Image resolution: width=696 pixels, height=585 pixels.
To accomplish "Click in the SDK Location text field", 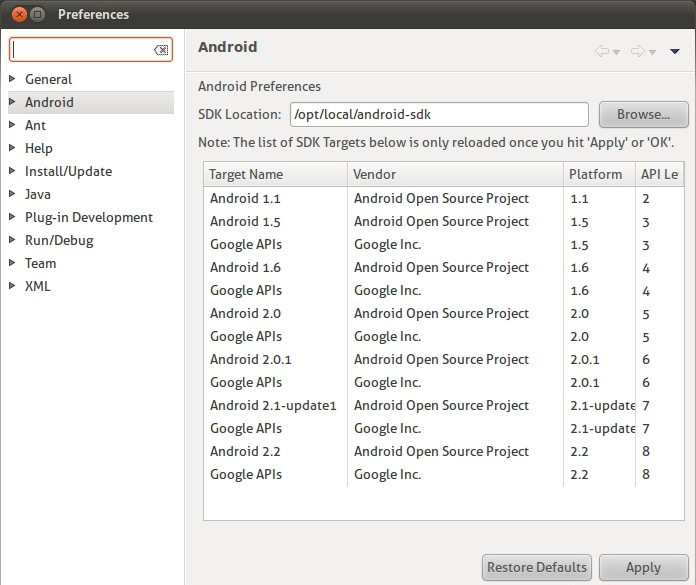I will (438, 114).
